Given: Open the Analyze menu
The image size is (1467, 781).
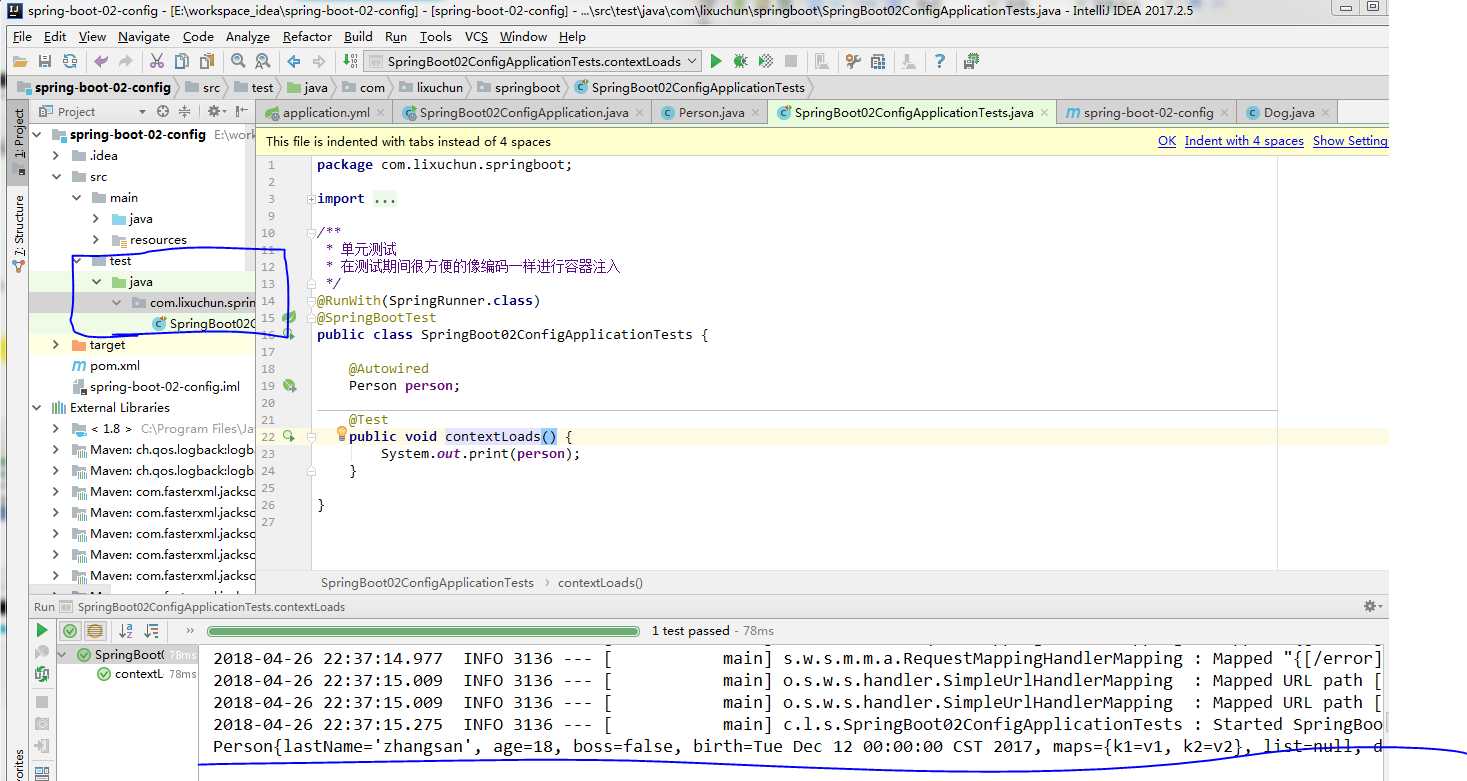Looking at the screenshot, I should pyautogui.click(x=247, y=37).
